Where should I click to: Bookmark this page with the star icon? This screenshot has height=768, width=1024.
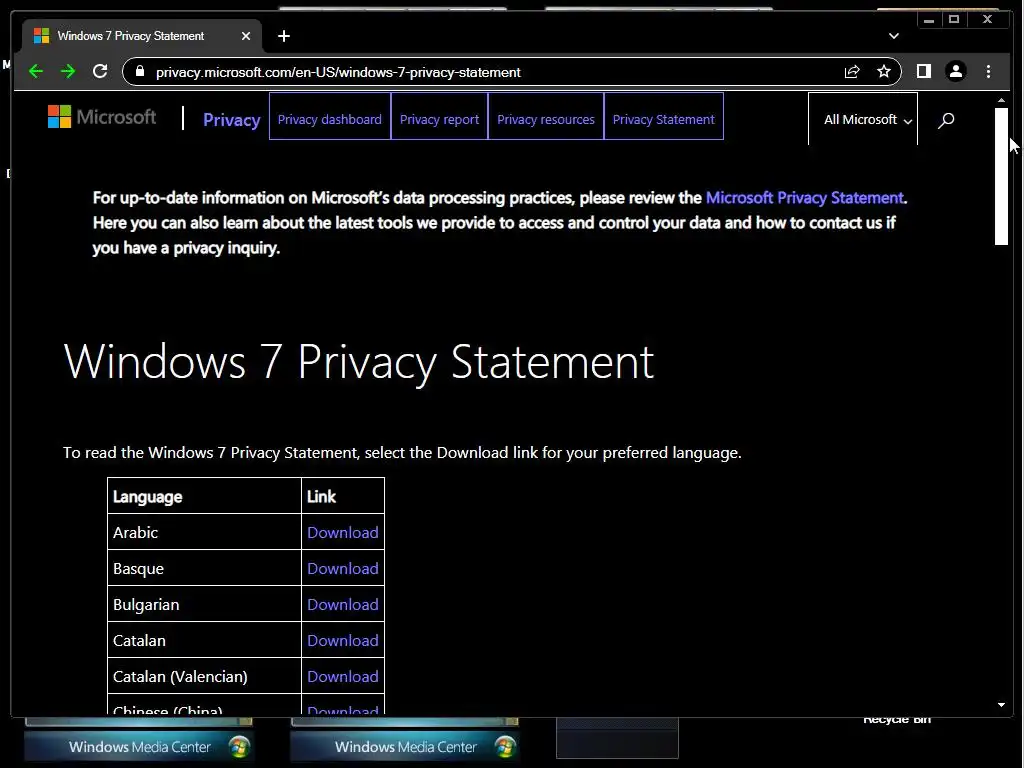coord(884,71)
